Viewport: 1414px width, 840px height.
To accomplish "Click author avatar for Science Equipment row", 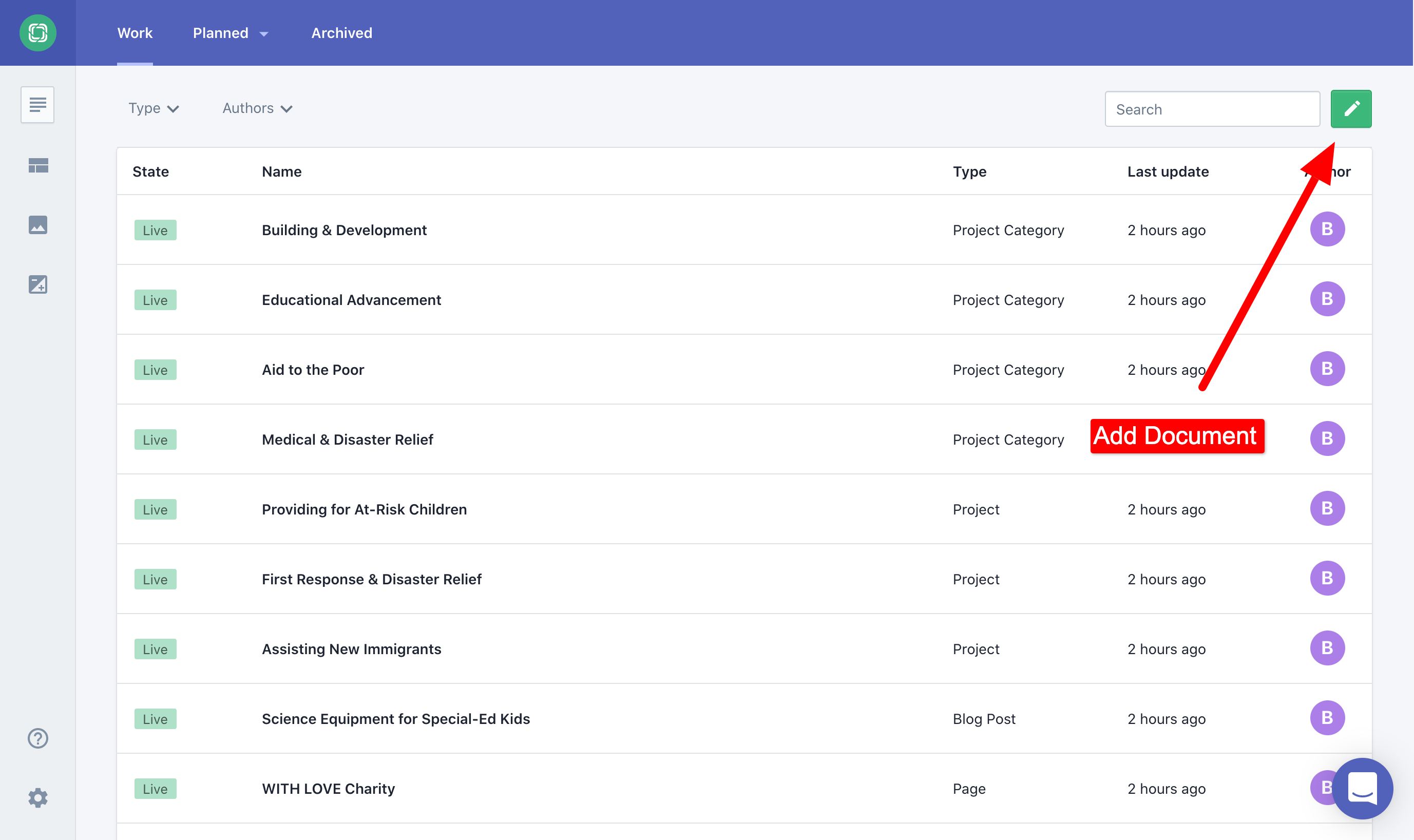I will point(1327,718).
